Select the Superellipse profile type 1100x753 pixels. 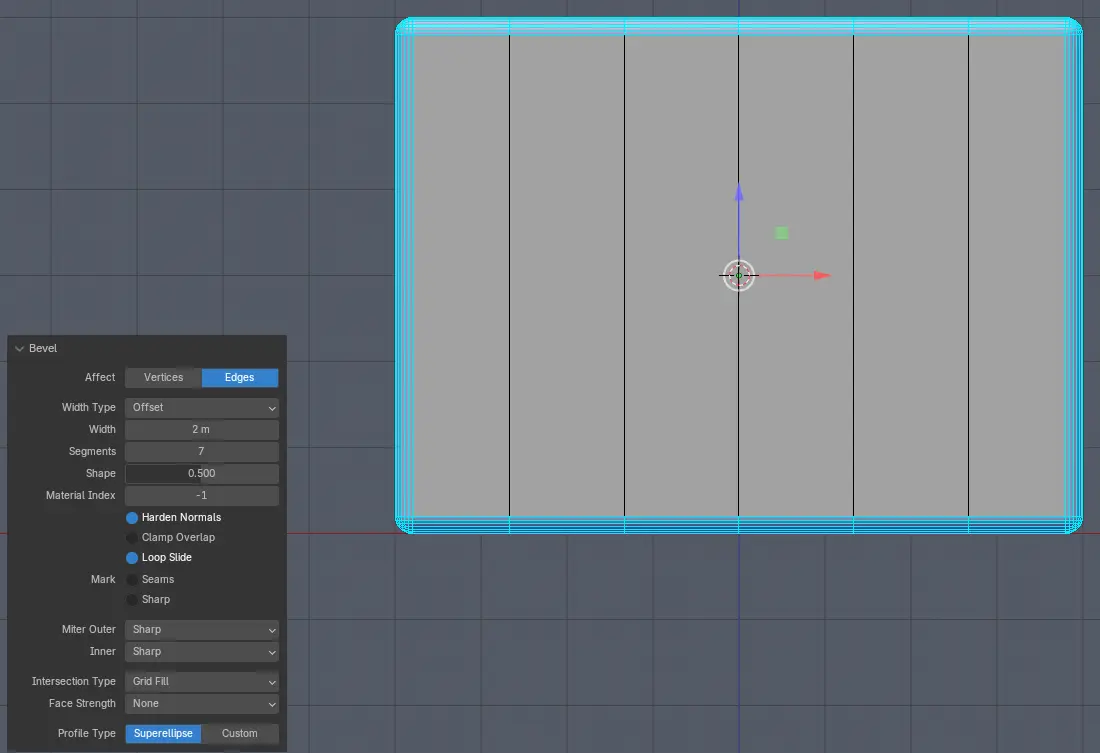click(163, 734)
